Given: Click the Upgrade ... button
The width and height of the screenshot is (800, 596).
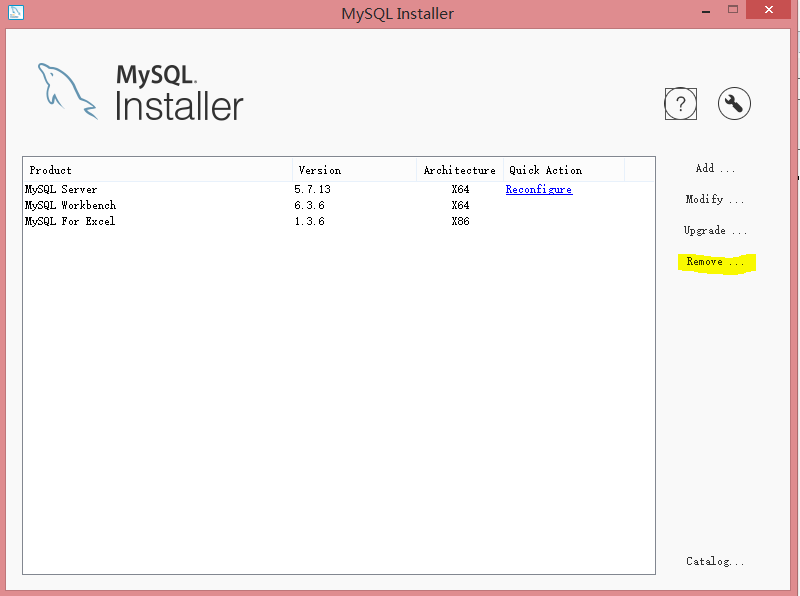Looking at the screenshot, I should pos(715,230).
